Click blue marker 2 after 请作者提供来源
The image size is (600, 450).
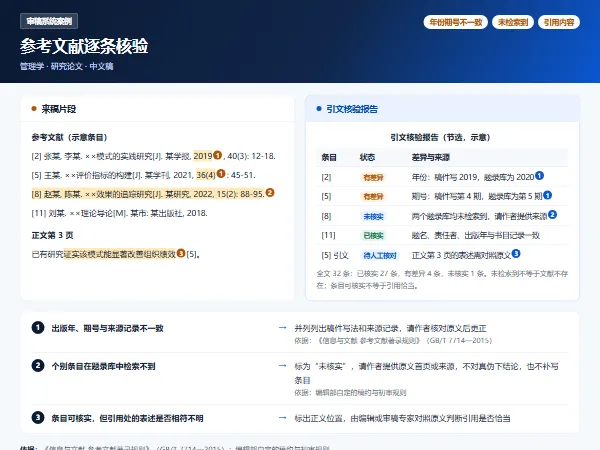552,215
